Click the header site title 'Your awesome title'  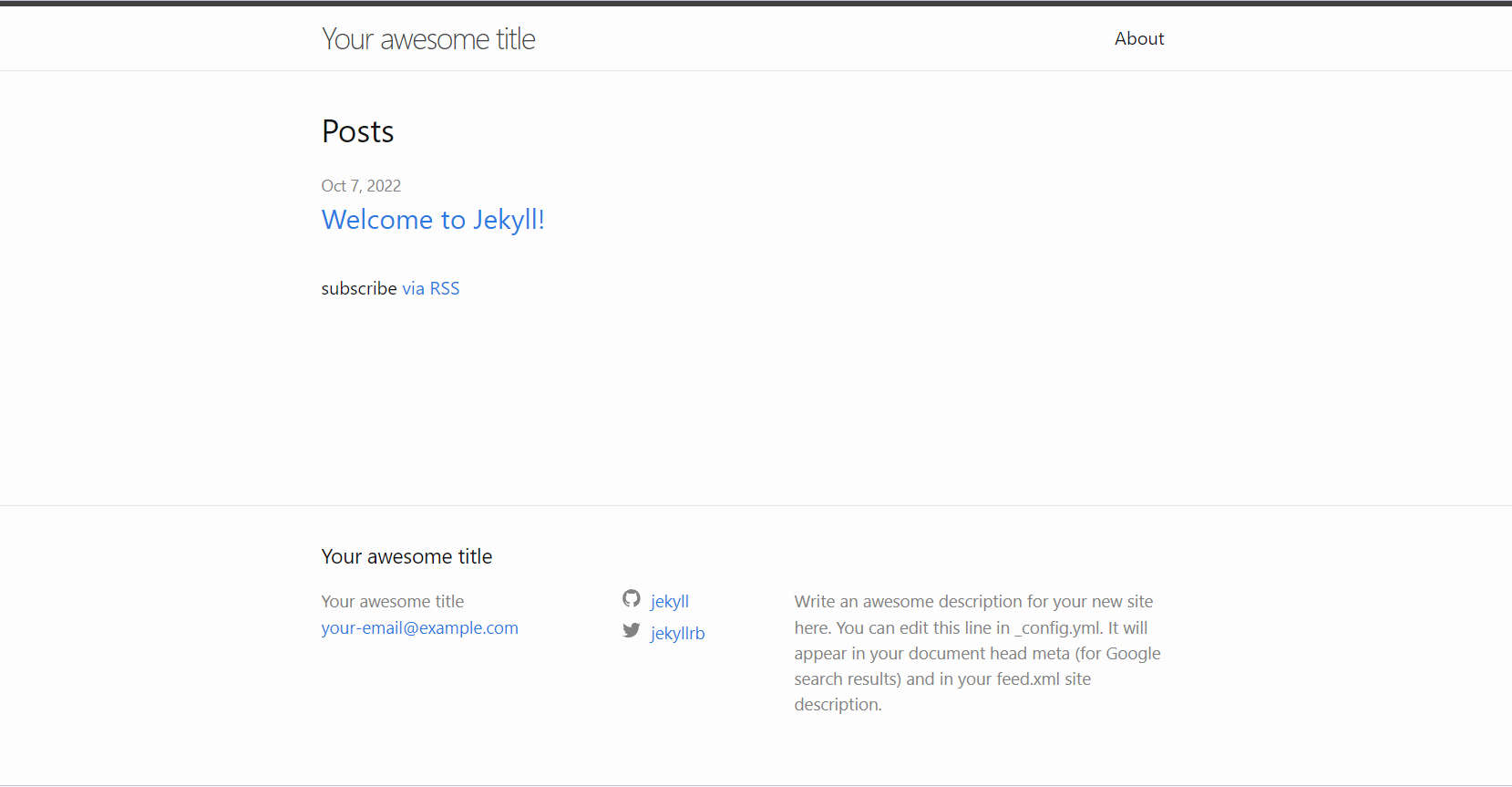click(428, 39)
